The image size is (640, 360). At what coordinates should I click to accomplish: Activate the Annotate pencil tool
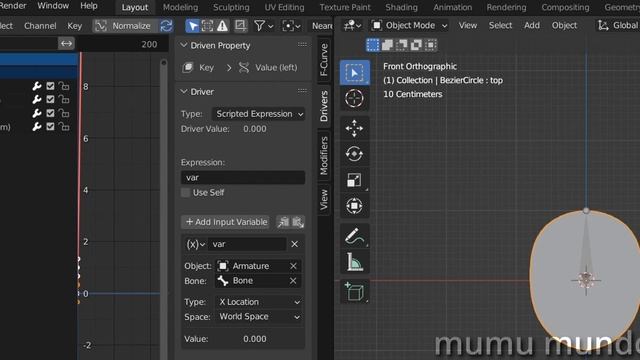354,236
